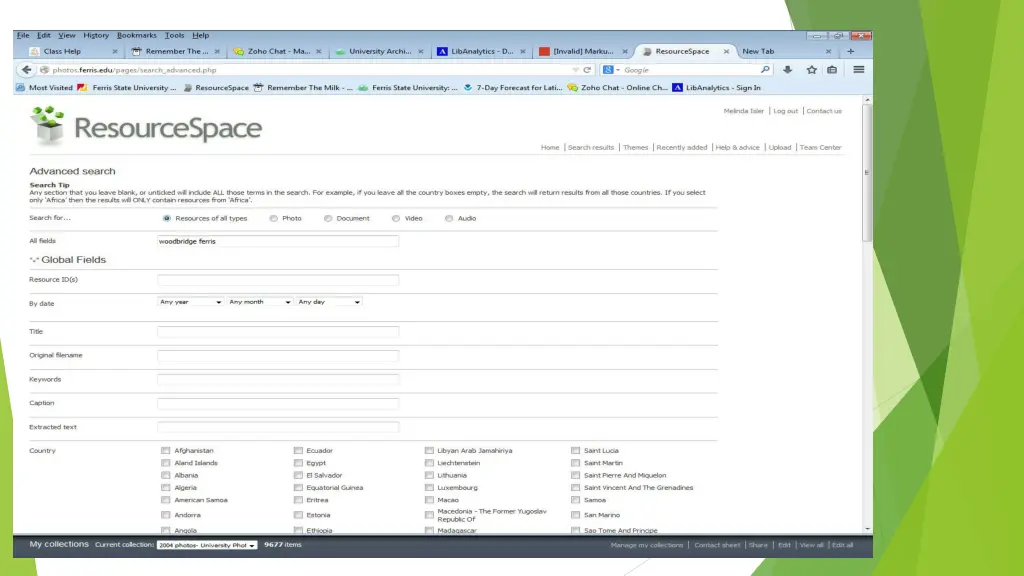Close the Class Help tab

[x=115, y=51]
